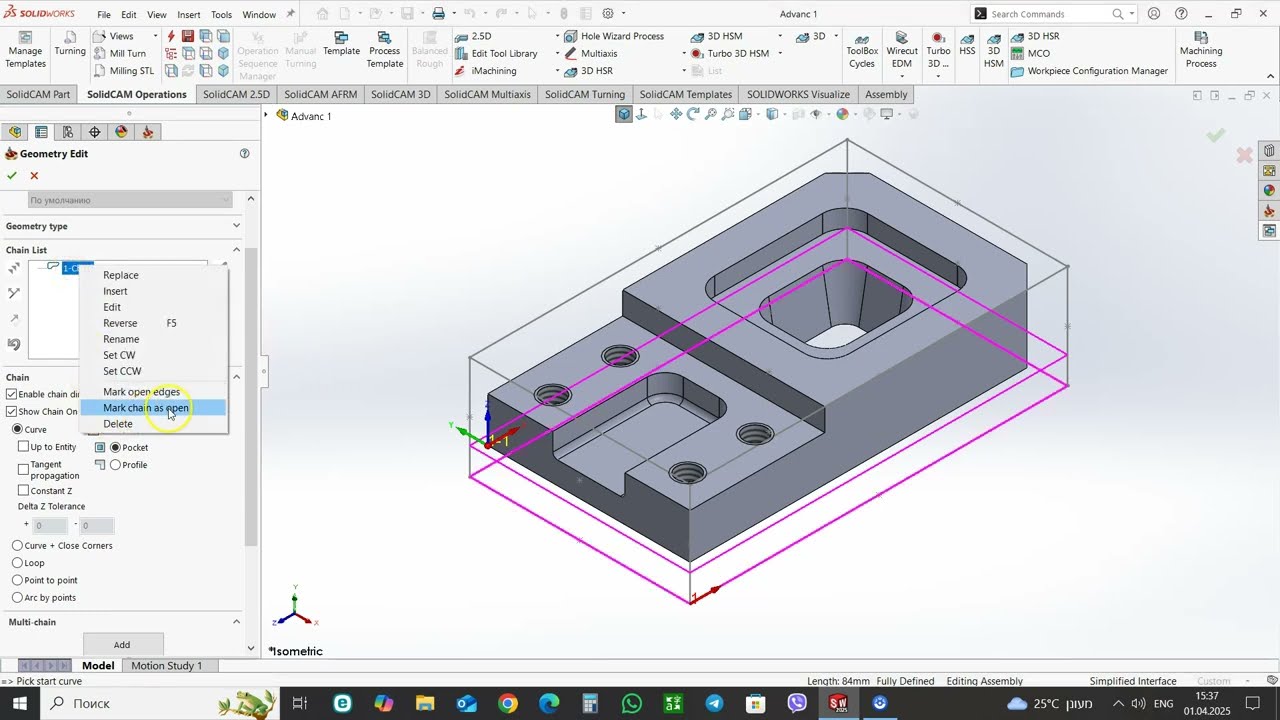This screenshot has height=720, width=1280.
Task: Launch iMachining operation
Action: pyautogui.click(x=485, y=71)
